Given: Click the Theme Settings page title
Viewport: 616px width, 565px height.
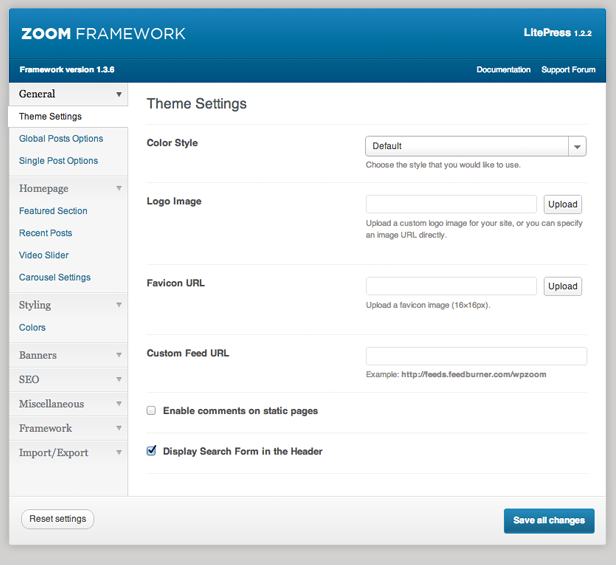Looking at the screenshot, I should [197, 104].
